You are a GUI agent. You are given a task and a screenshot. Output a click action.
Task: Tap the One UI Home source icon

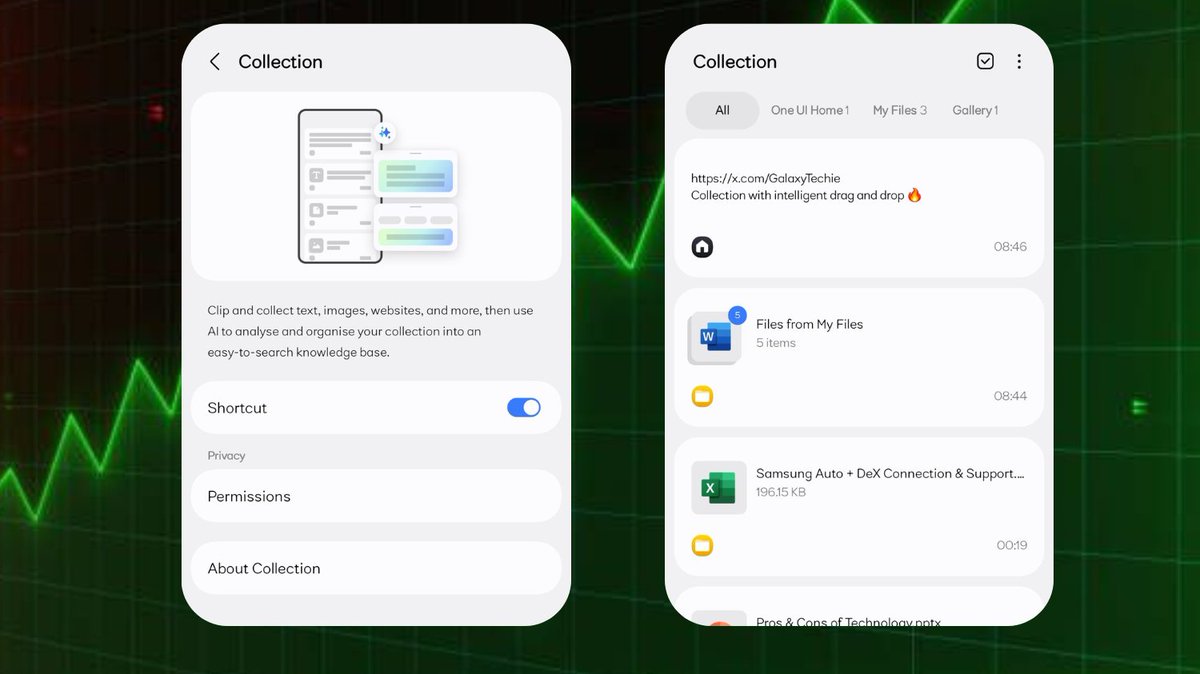click(703, 246)
